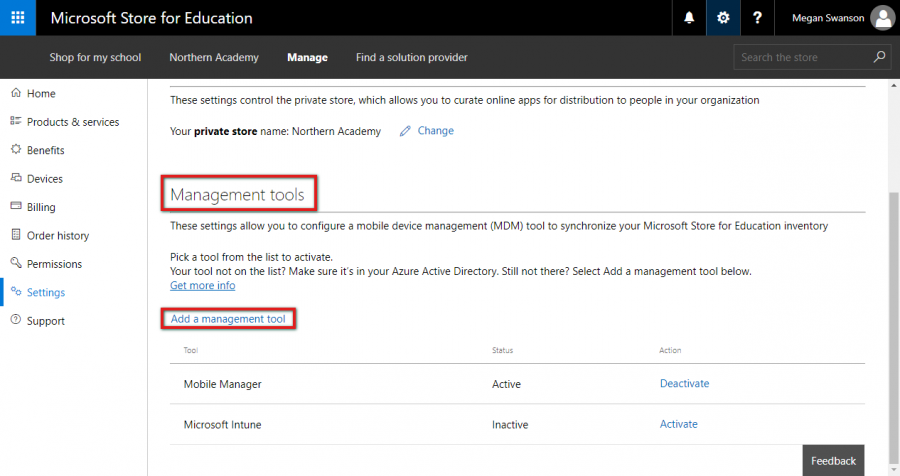Click the Products & services sidebar icon
The width and height of the screenshot is (900, 476).
16,121
